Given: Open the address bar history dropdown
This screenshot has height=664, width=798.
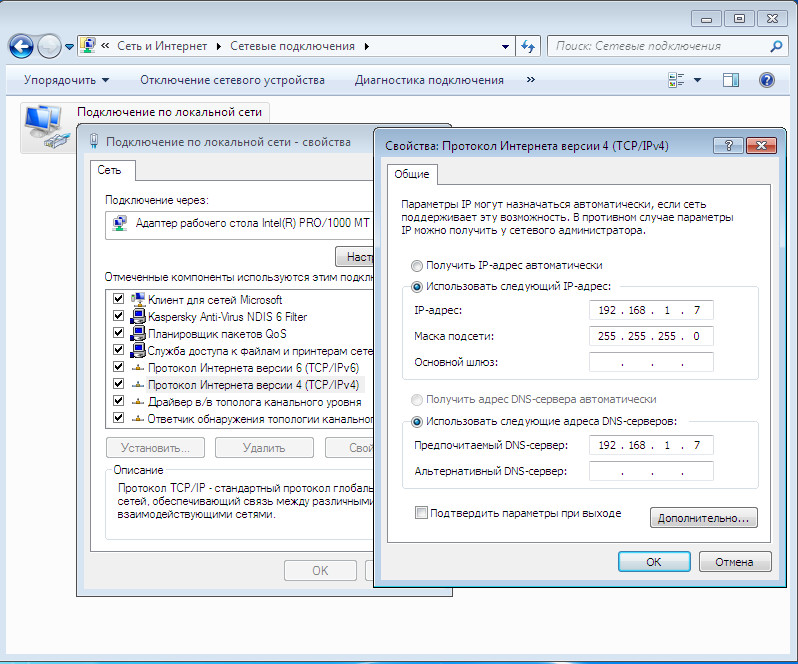Looking at the screenshot, I should (x=505, y=46).
